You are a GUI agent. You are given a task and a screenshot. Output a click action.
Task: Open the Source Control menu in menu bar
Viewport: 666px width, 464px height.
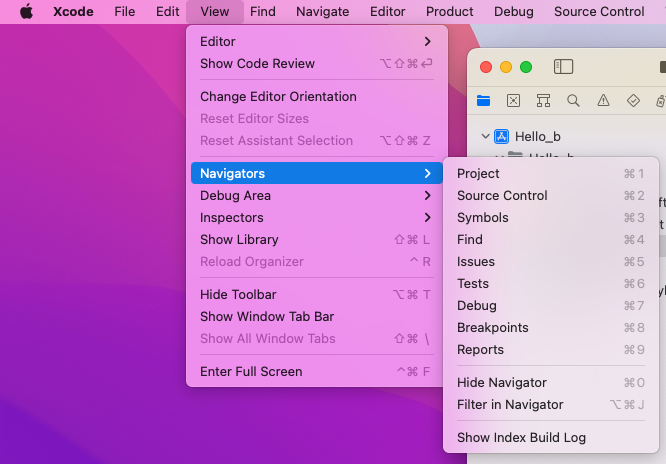pyautogui.click(x=599, y=11)
